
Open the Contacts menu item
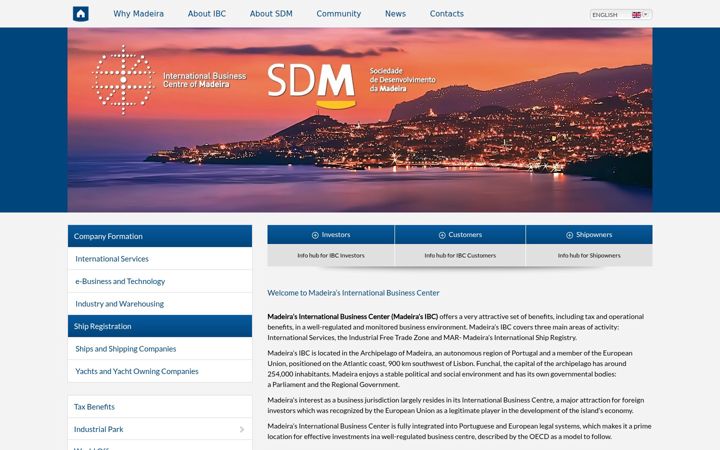(x=446, y=14)
